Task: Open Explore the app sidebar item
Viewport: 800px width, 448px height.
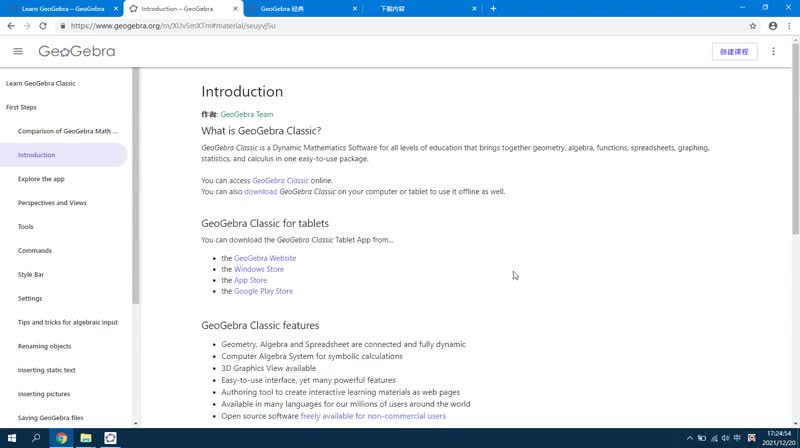Action: pyautogui.click(x=41, y=179)
